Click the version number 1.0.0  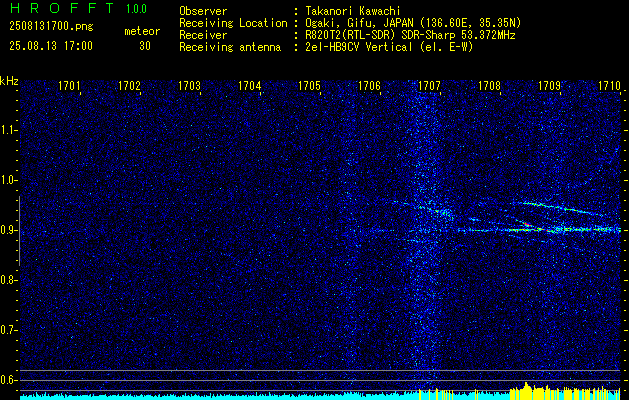[x=136, y=9]
